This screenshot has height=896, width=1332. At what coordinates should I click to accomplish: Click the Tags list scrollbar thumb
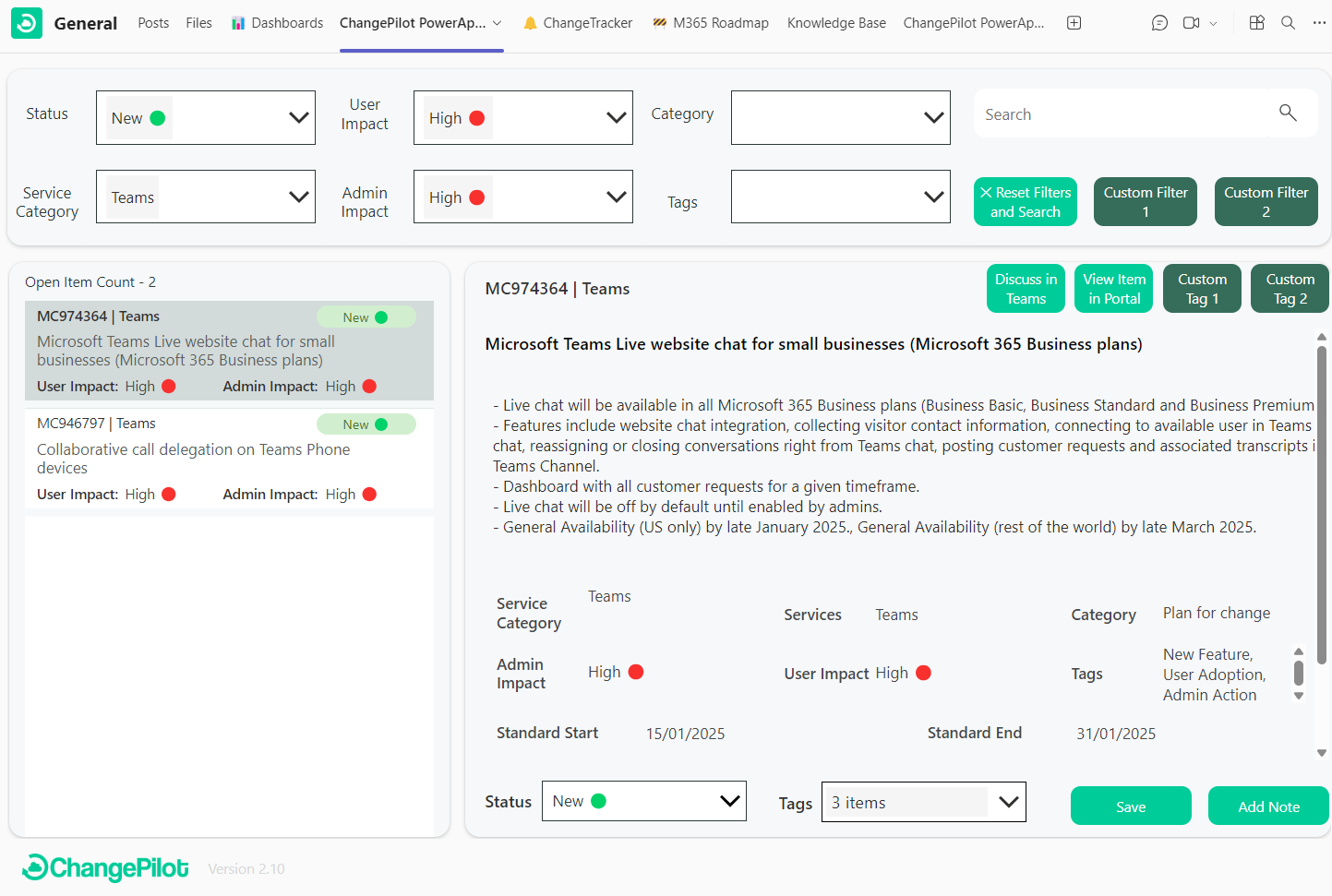tap(1299, 673)
